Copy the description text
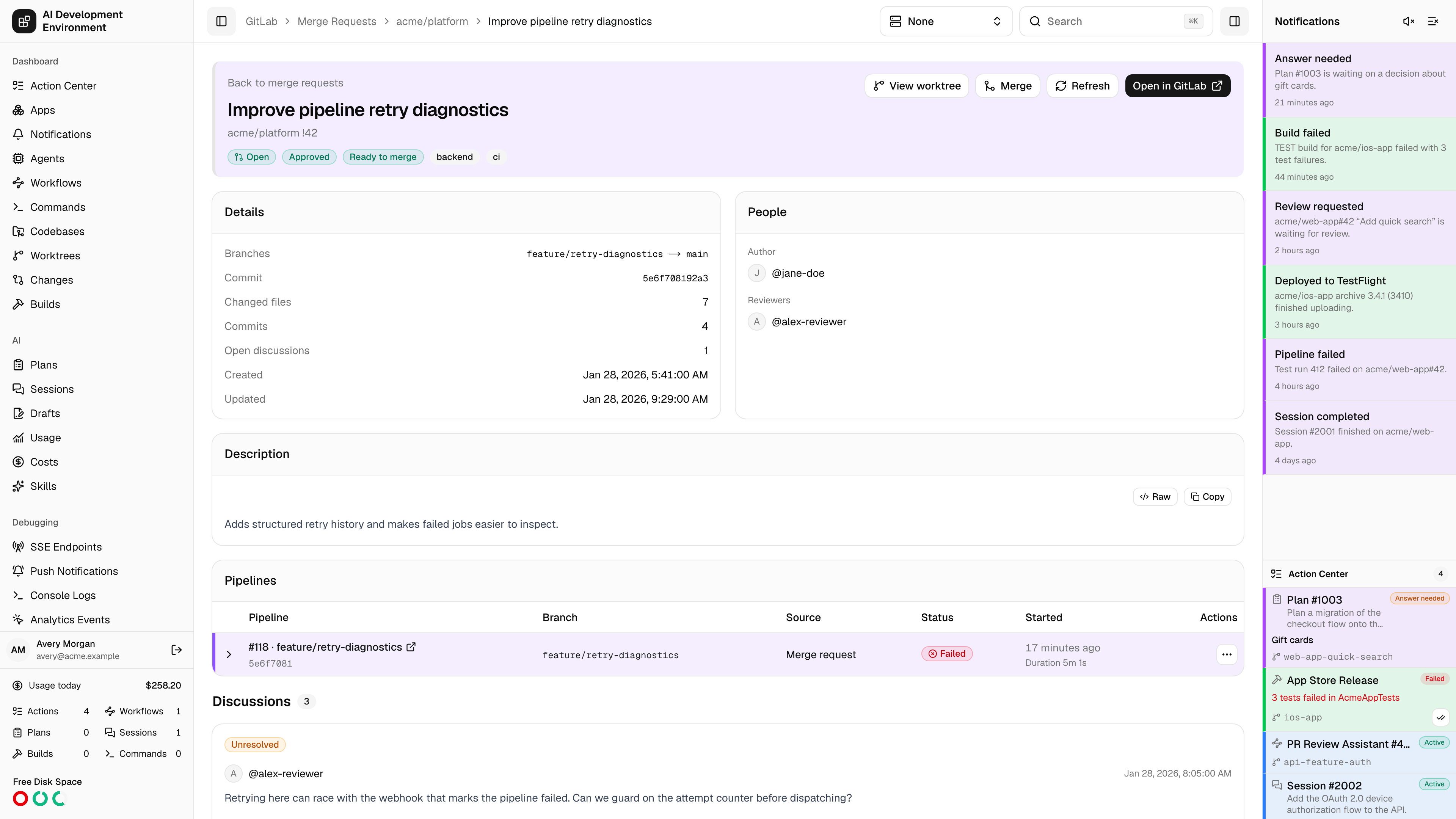 pos(1207,497)
